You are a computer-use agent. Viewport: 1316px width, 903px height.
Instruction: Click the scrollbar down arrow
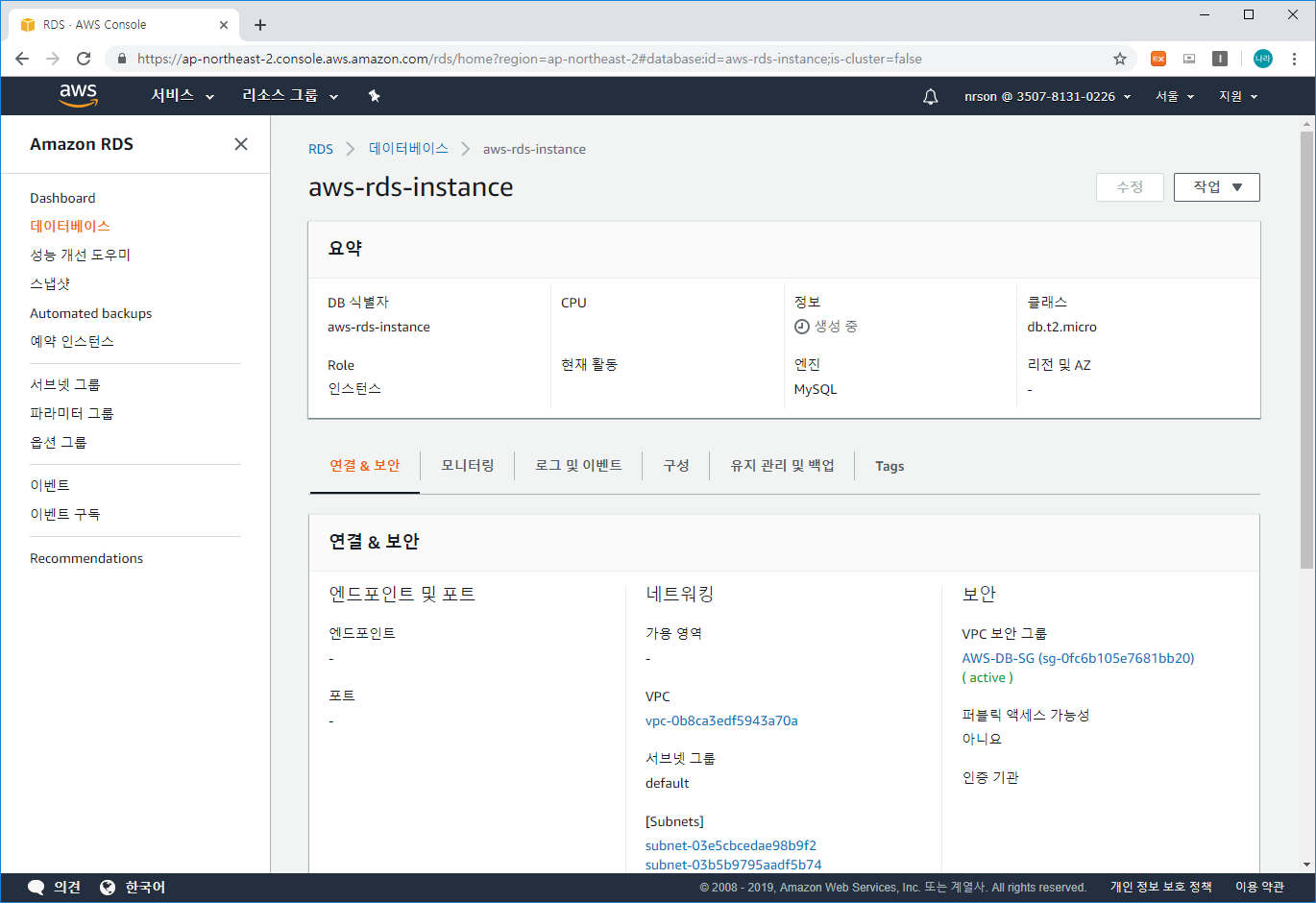(x=1306, y=865)
